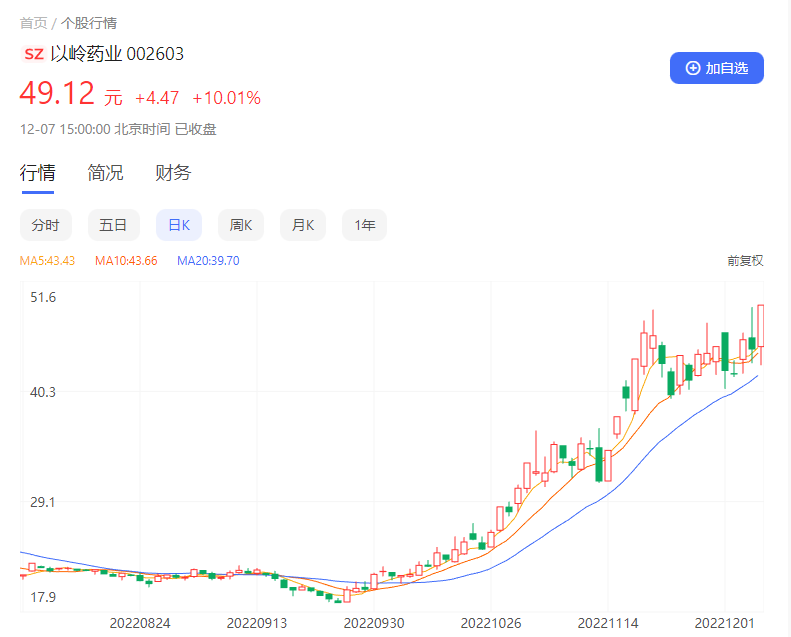Viewport: 791px width, 637px height.
Task: Click the 加自选 add-to-watchlist button
Action: click(x=716, y=68)
